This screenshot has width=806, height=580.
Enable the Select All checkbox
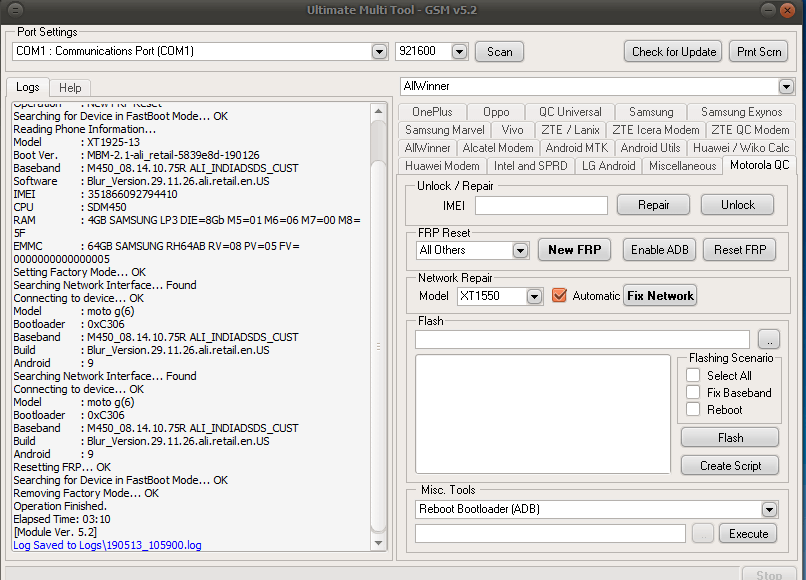(x=693, y=375)
